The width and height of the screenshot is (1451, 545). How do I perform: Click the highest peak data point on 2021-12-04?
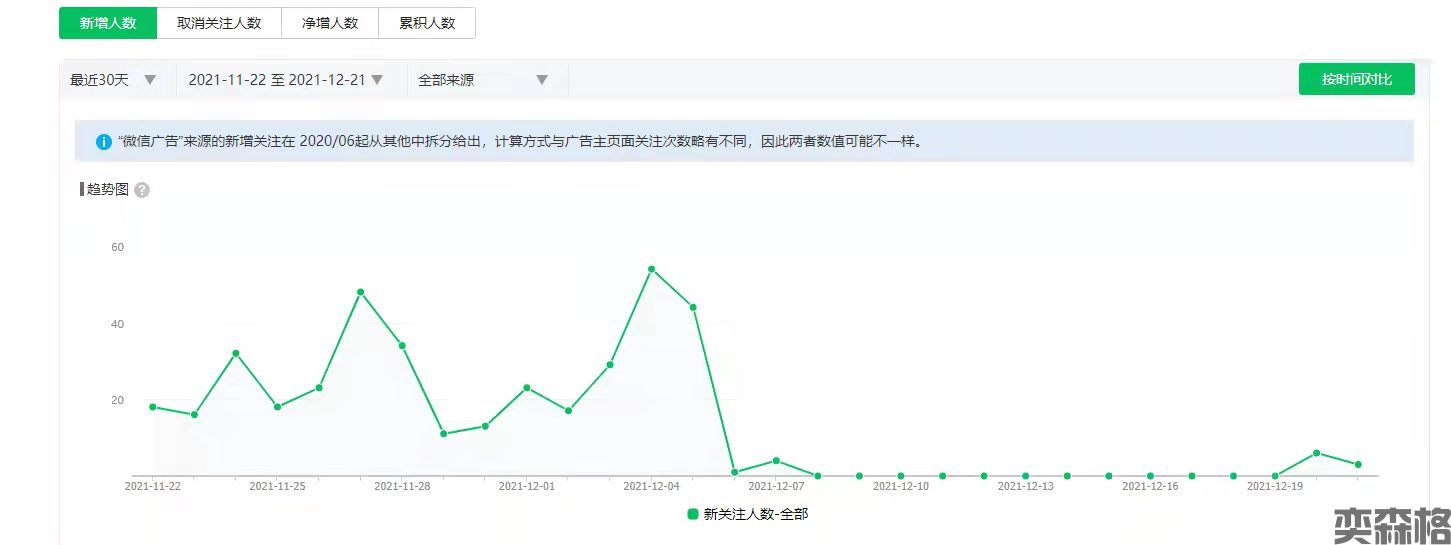click(651, 269)
